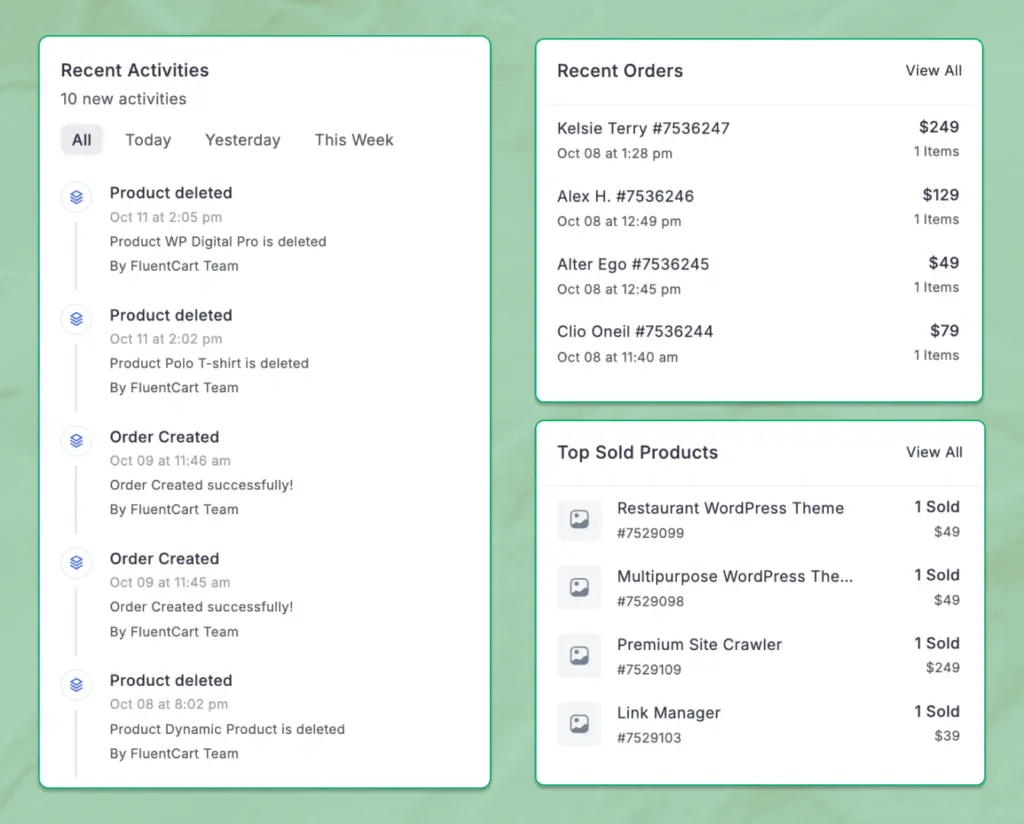Screen dimensions: 1024x824
Task: Open the Premium Site Crawler product name
Action: coord(699,645)
